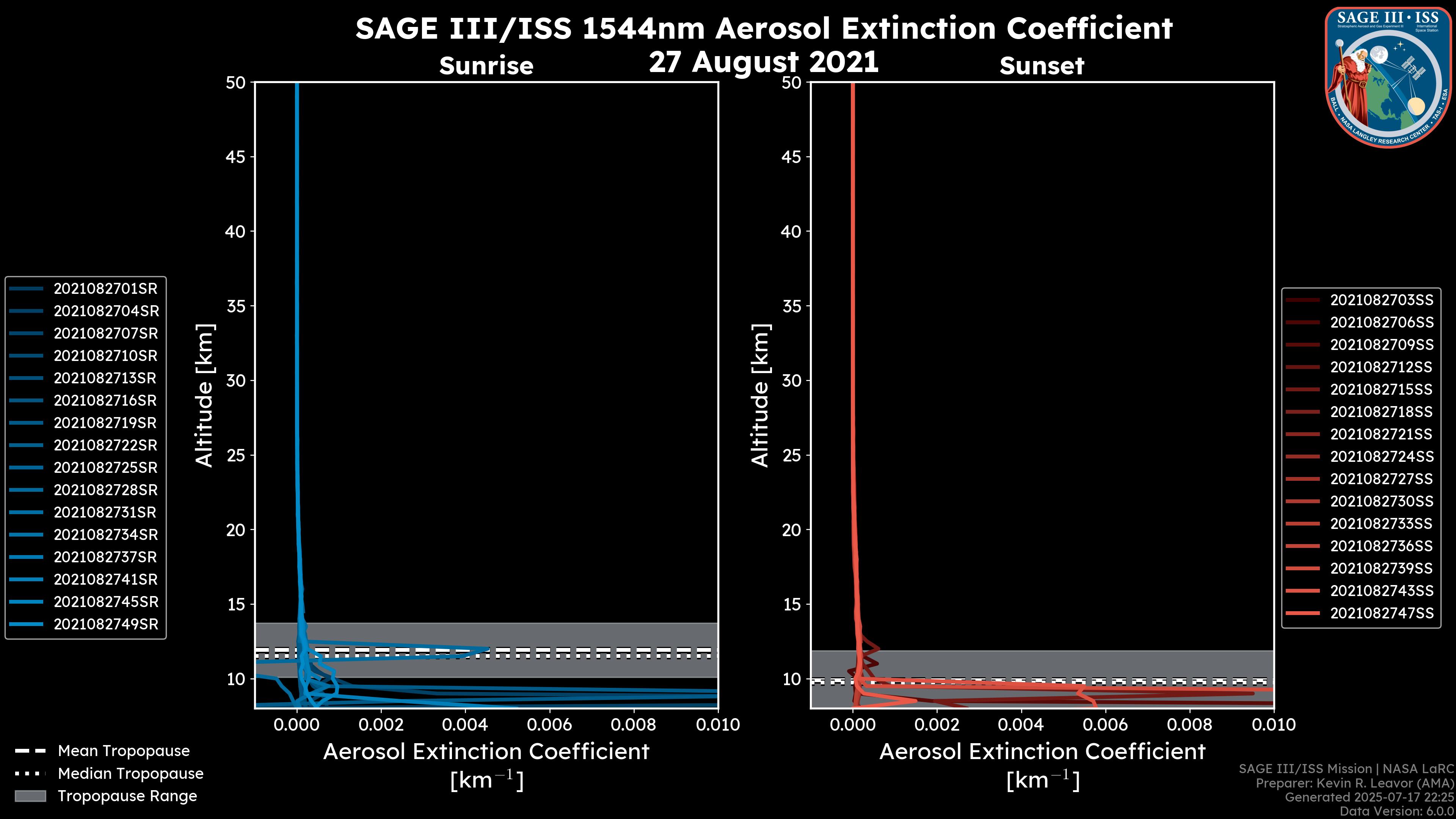Click the blue spike peak near 12 km

487,649
